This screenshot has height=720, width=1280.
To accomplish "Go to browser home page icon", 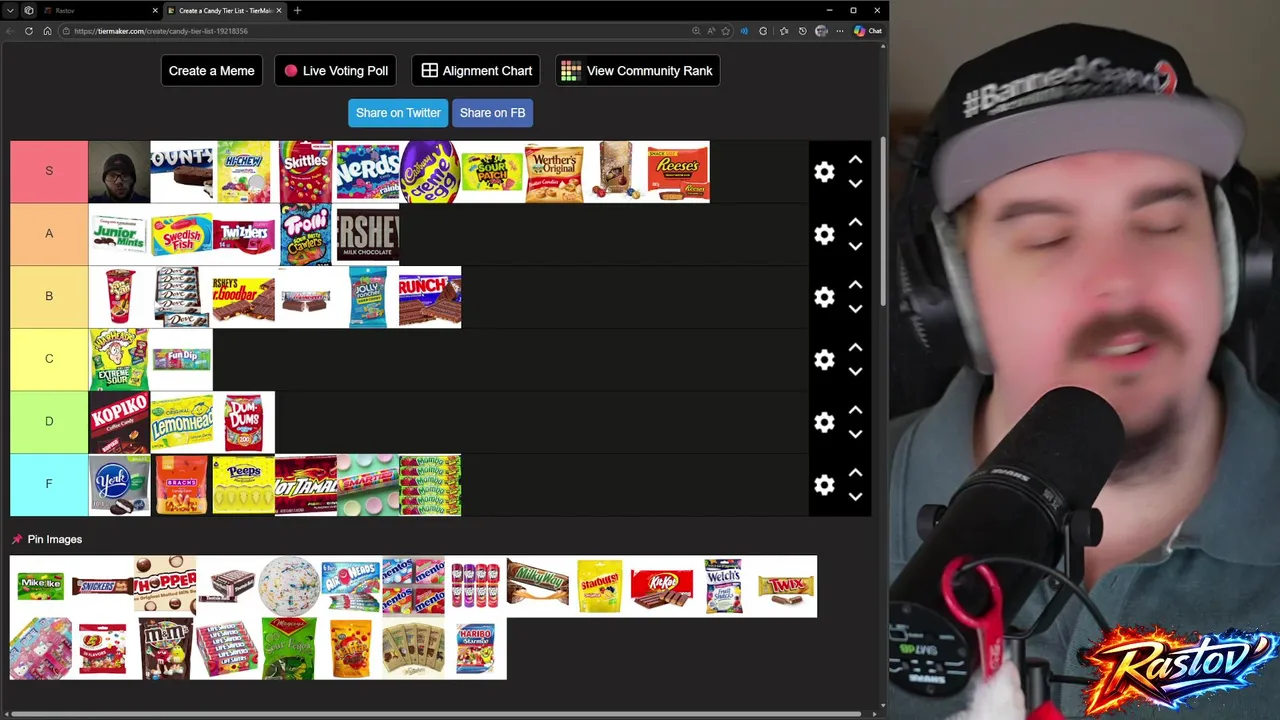I will click(47, 31).
